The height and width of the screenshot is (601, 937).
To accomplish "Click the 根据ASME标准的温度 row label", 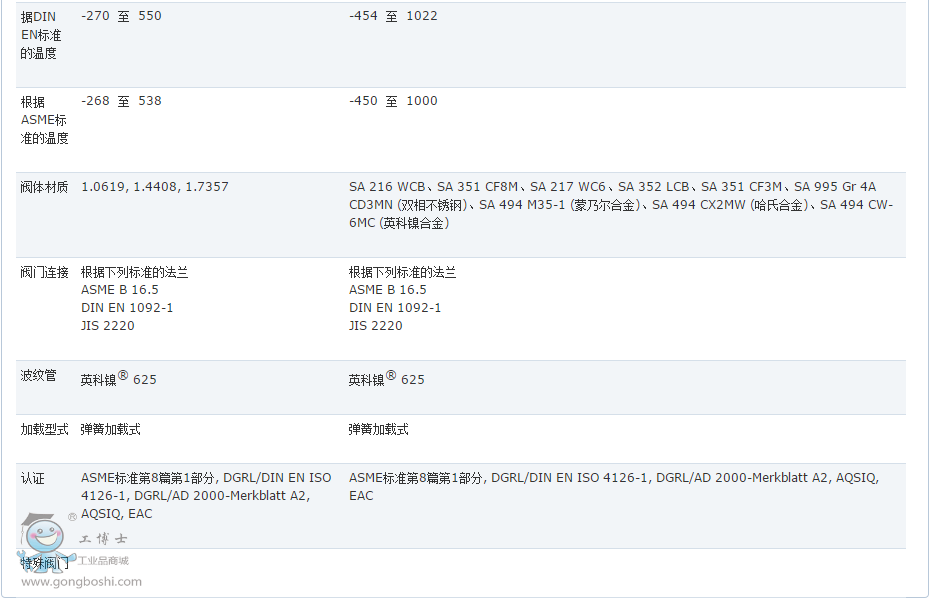I will click(x=45, y=120).
